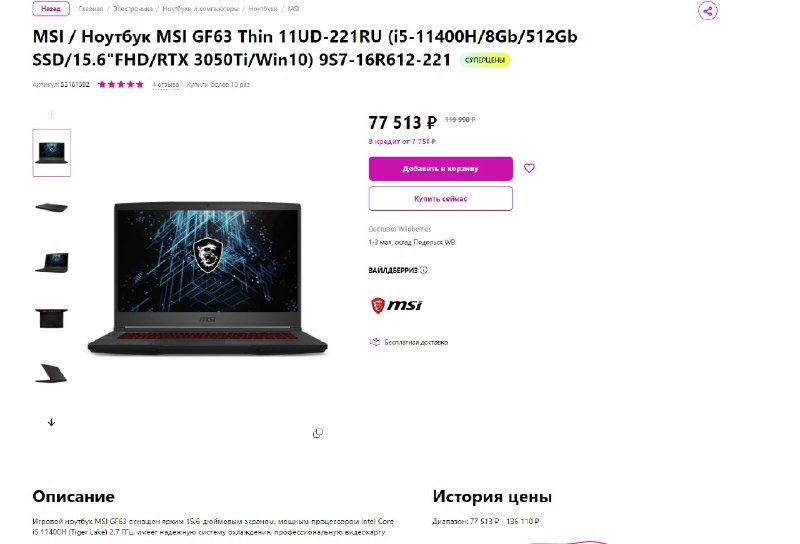800x544 pixels.
Task: Select the closed-laptop side view thumbnail
Action: (x=51, y=207)
